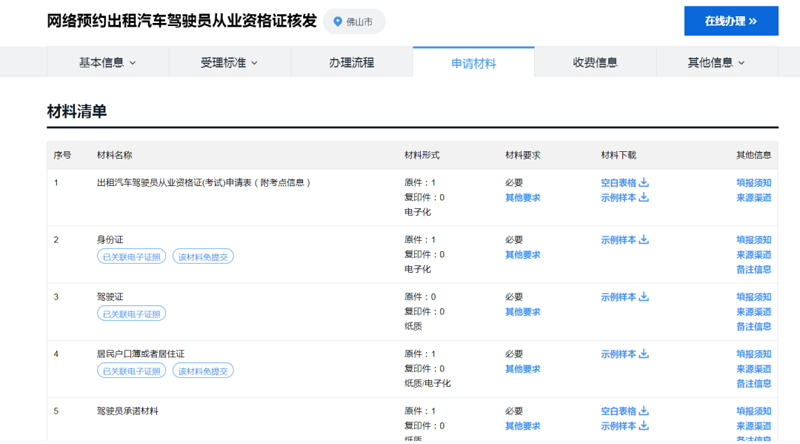
Task: Open 备注信息 link for 驾驶证 row
Action: pos(753,326)
